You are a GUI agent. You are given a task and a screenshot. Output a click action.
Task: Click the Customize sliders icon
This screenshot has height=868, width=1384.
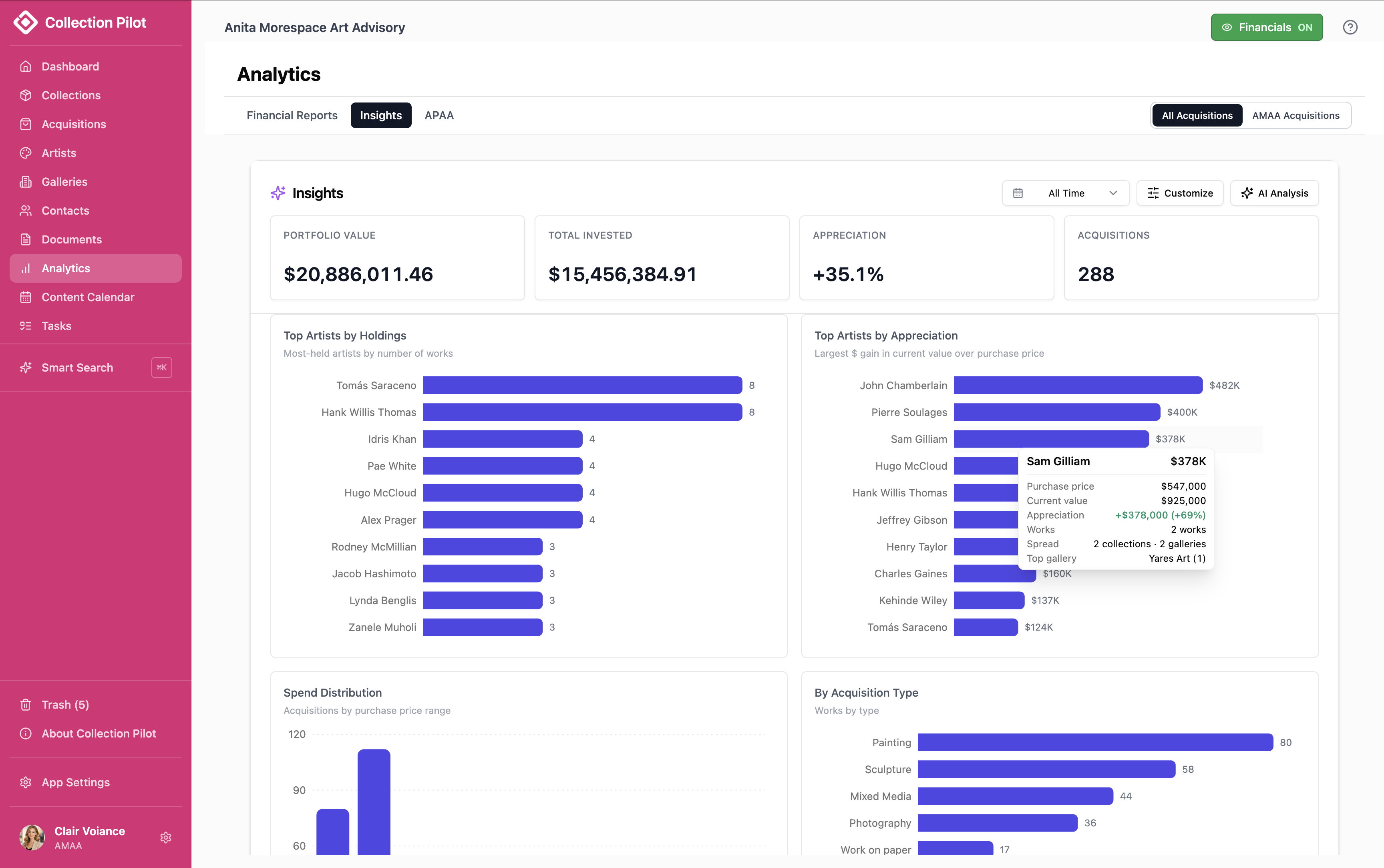1153,193
